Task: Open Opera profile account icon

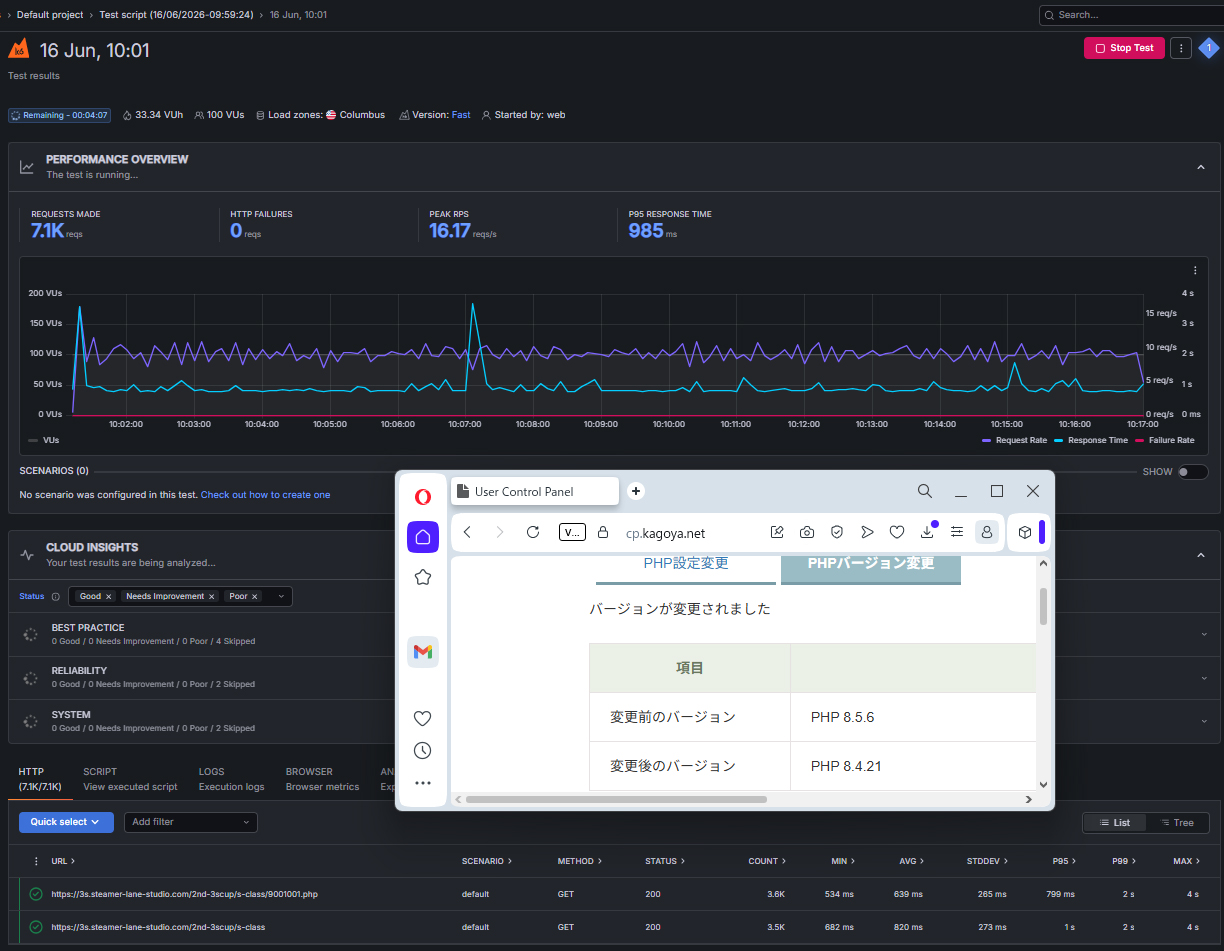Action: [987, 532]
